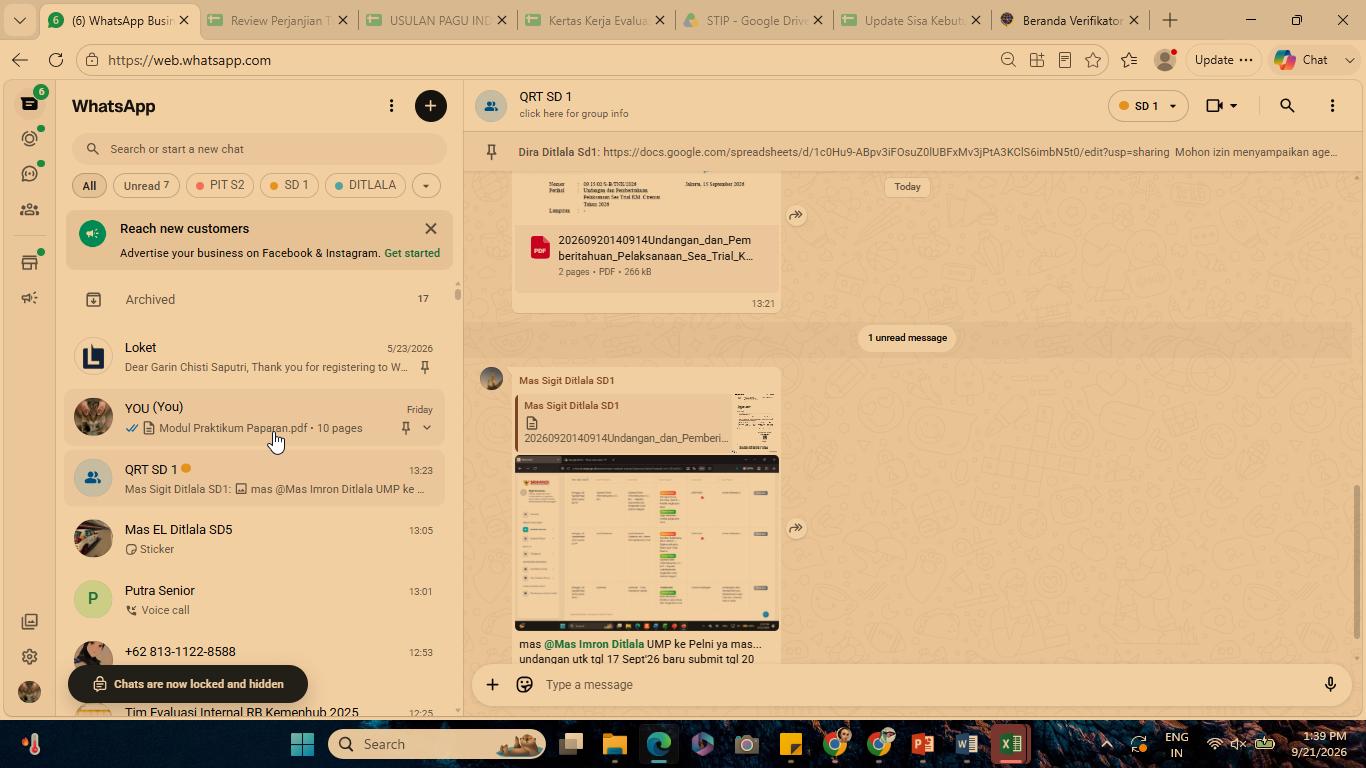Open the Channels icon in sidebar

click(29, 174)
